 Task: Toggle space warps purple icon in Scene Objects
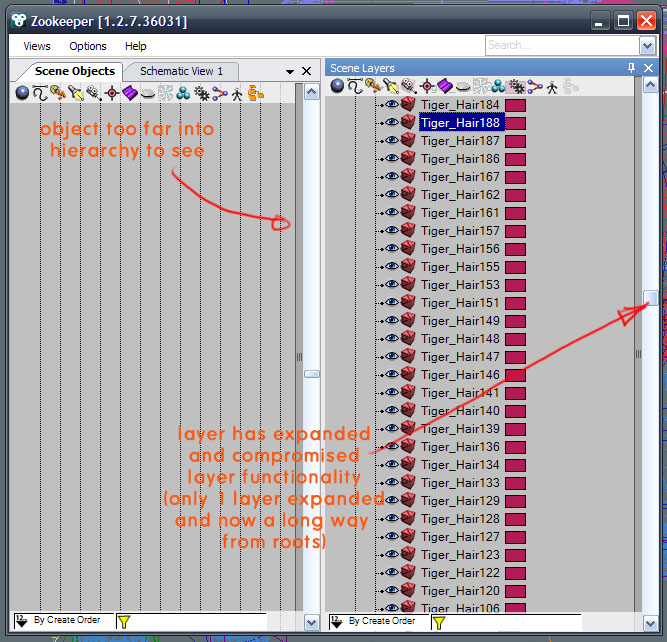[x=130, y=93]
